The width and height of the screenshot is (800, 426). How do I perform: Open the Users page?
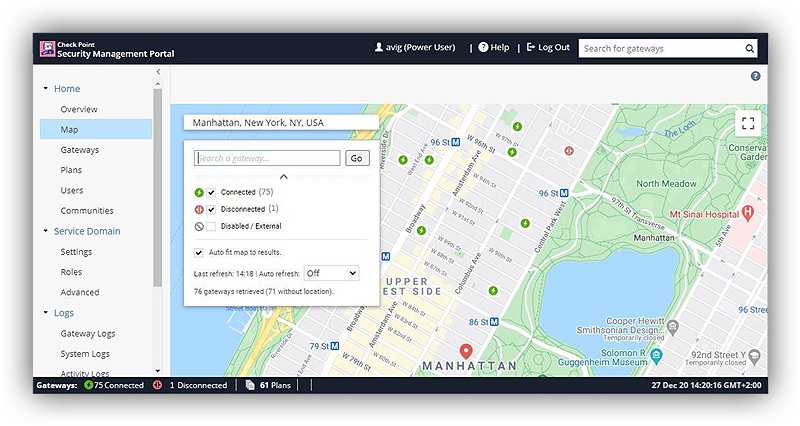tap(71, 190)
